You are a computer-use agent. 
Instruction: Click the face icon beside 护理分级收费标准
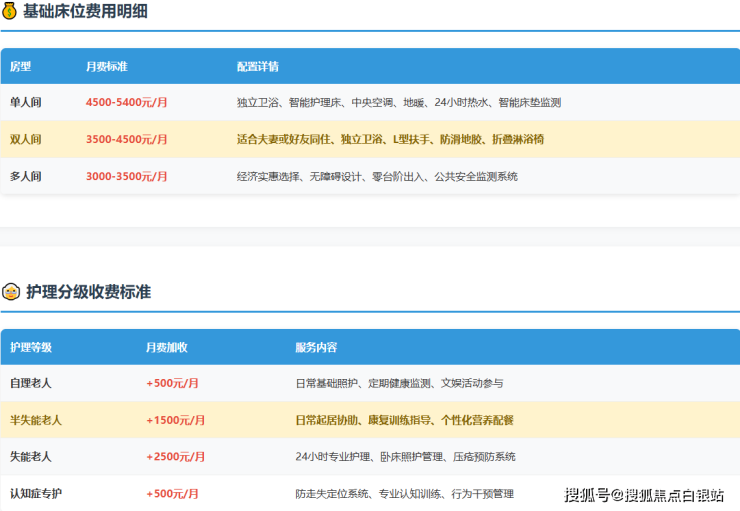[x=11, y=292]
